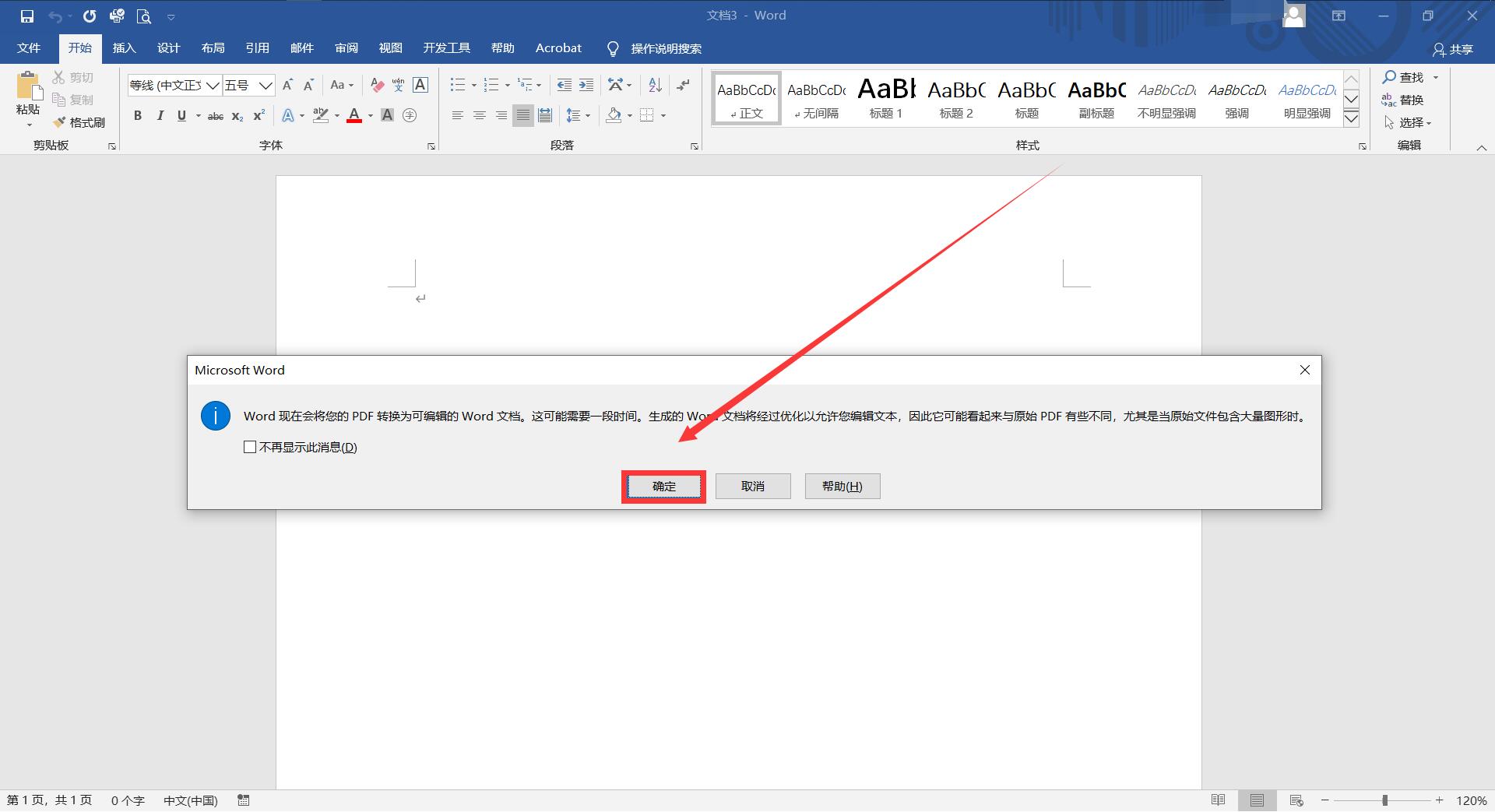
Task: Select the Italic formatting icon
Action: (x=160, y=115)
